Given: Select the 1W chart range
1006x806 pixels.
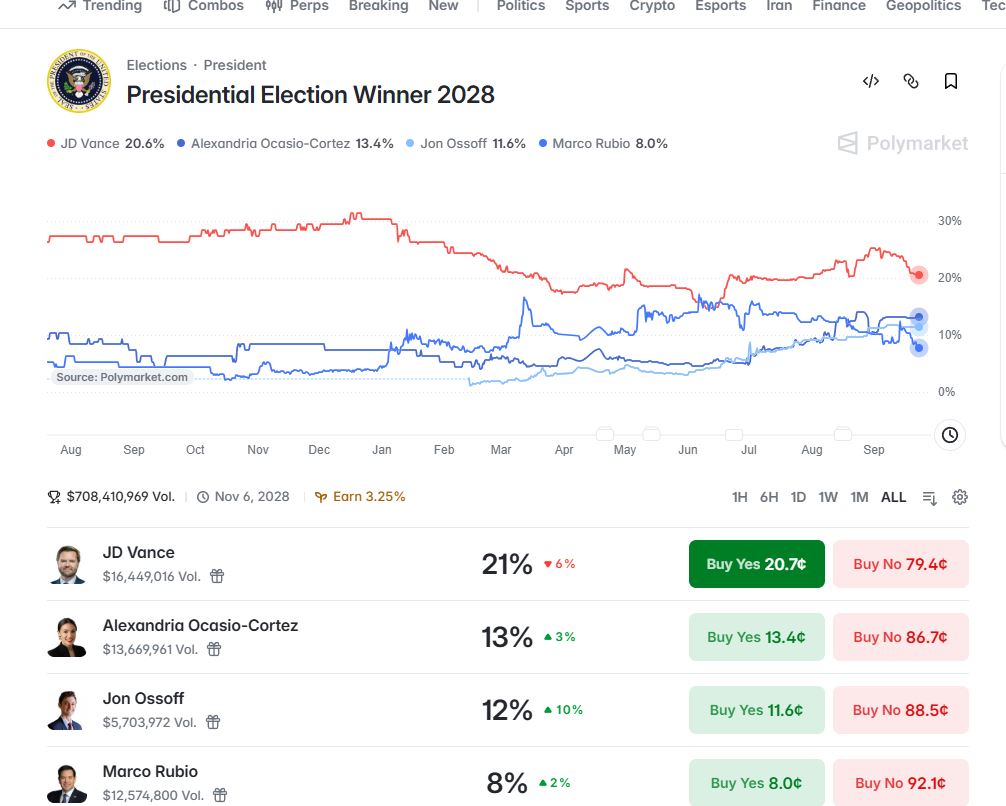Looking at the screenshot, I should click(x=828, y=497).
